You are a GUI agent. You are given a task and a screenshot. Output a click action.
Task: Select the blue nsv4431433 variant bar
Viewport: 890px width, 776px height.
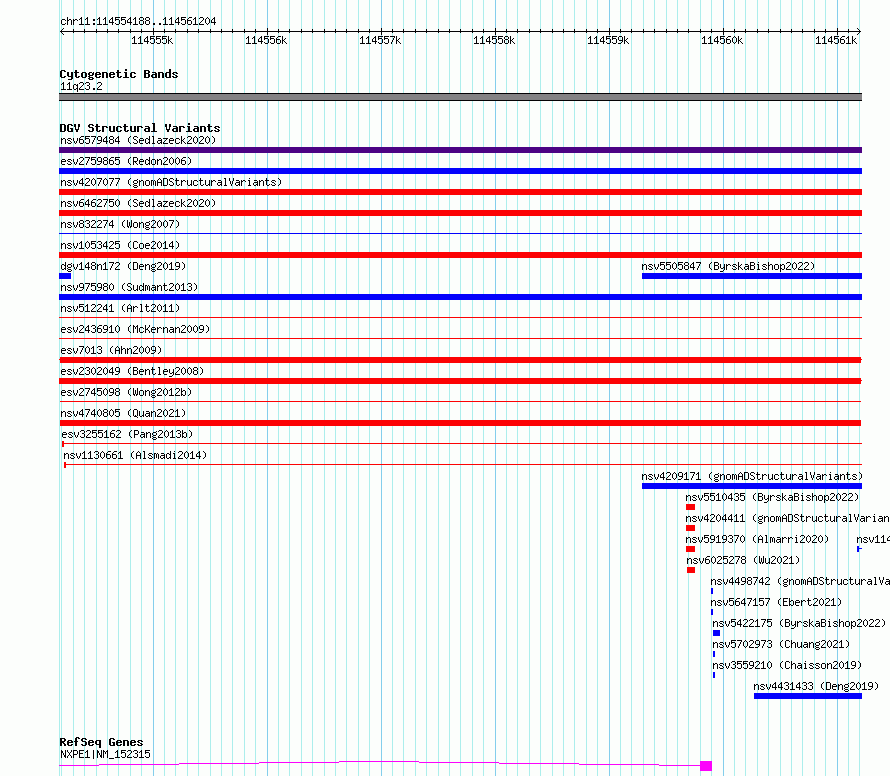pyautogui.click(x=808, y=697)
